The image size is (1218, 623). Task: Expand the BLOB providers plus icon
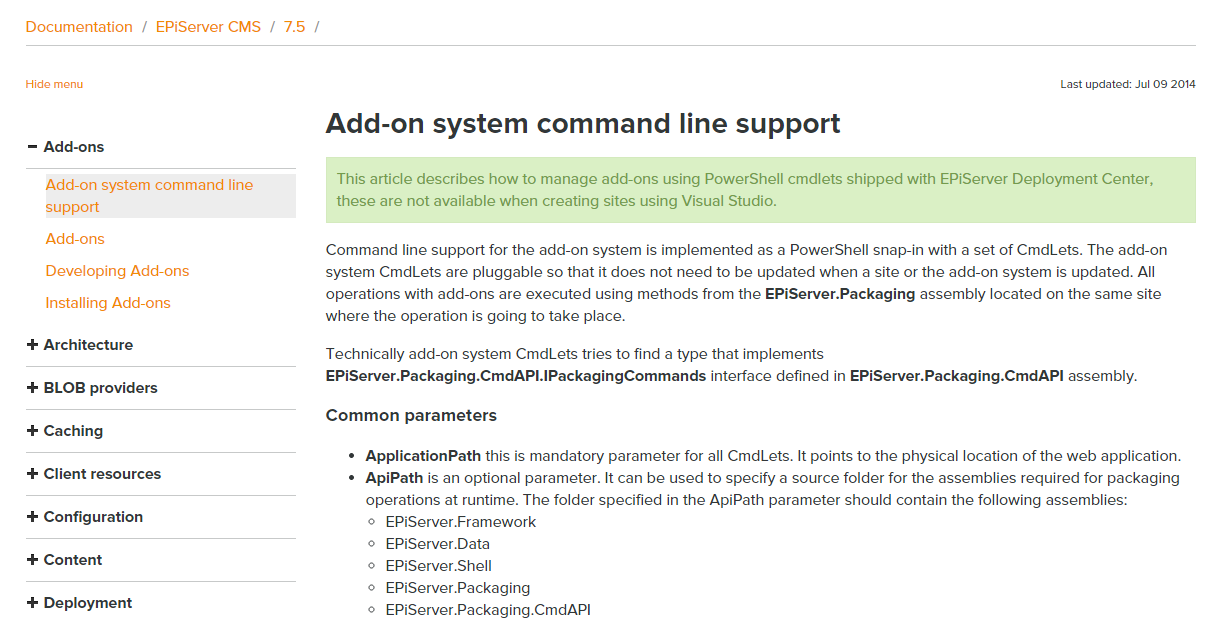tap(33, 388)
